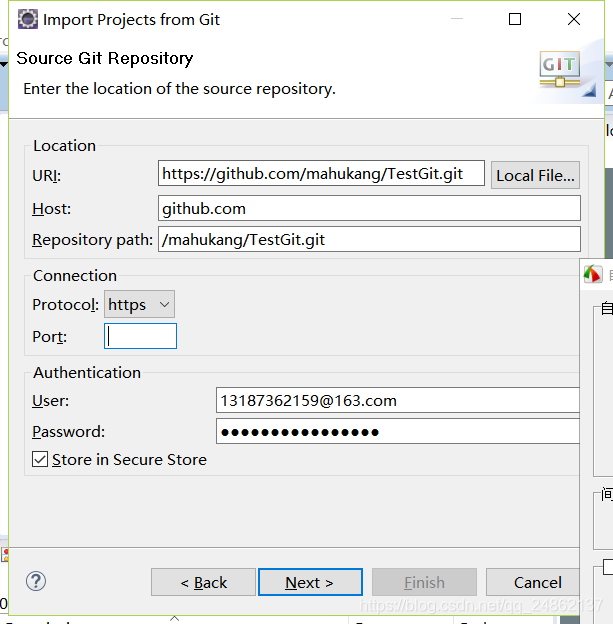This screenshot has height=624, width=613.
Task: Click in the URI input field
Action: [321, 174]
